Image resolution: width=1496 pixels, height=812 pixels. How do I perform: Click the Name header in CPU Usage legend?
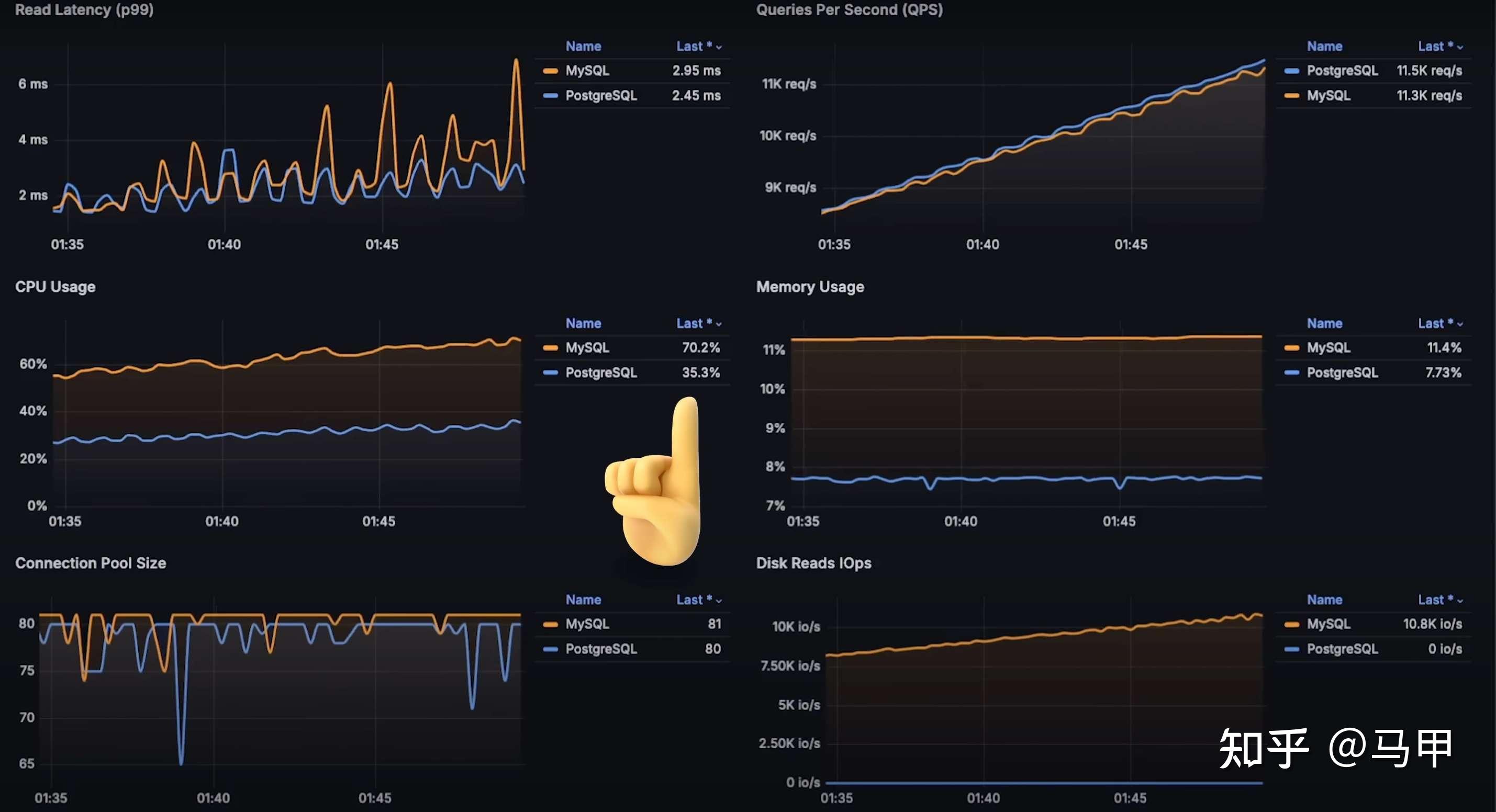[583, 323]
